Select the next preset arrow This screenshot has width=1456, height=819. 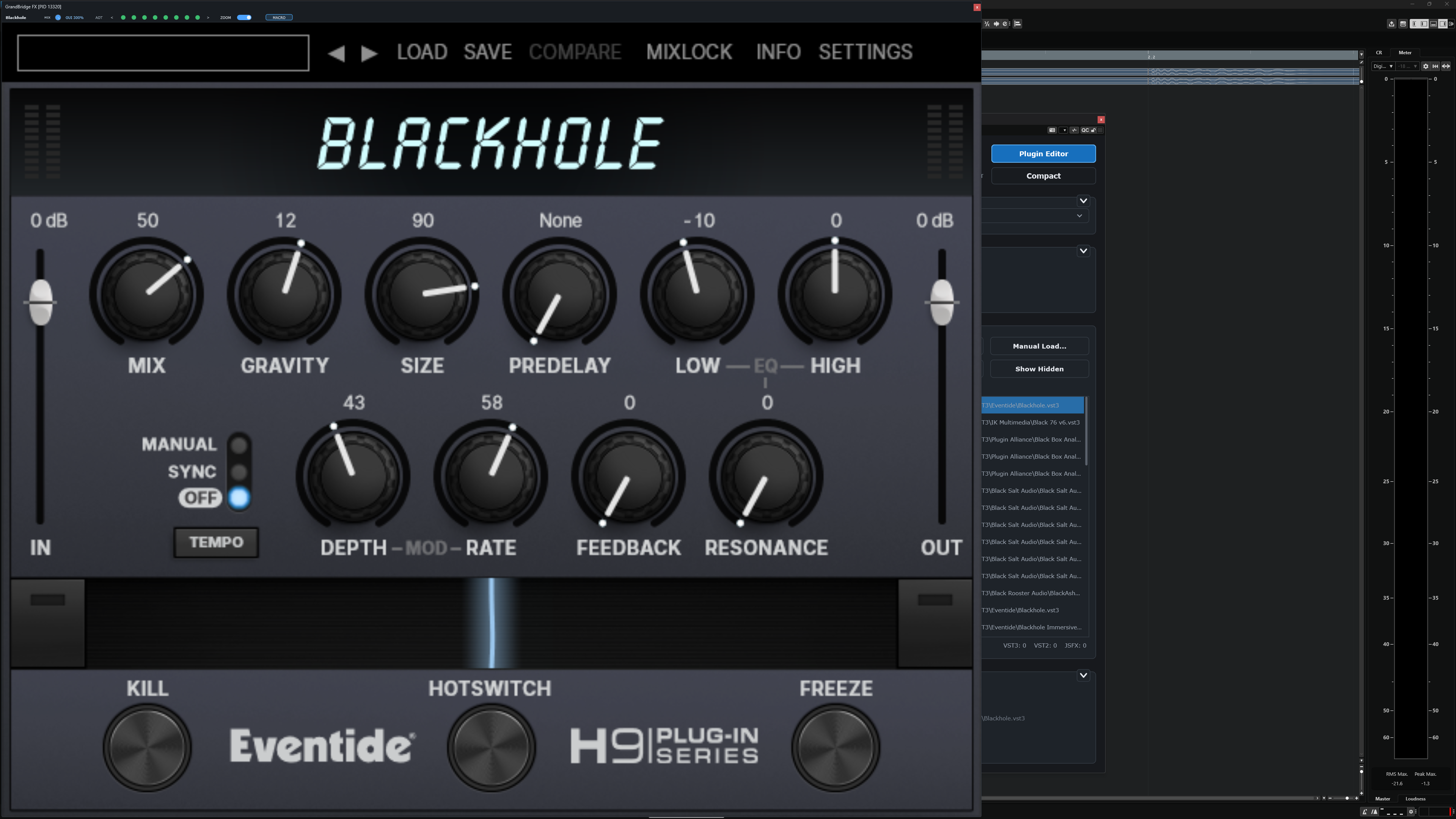point(369,54)
